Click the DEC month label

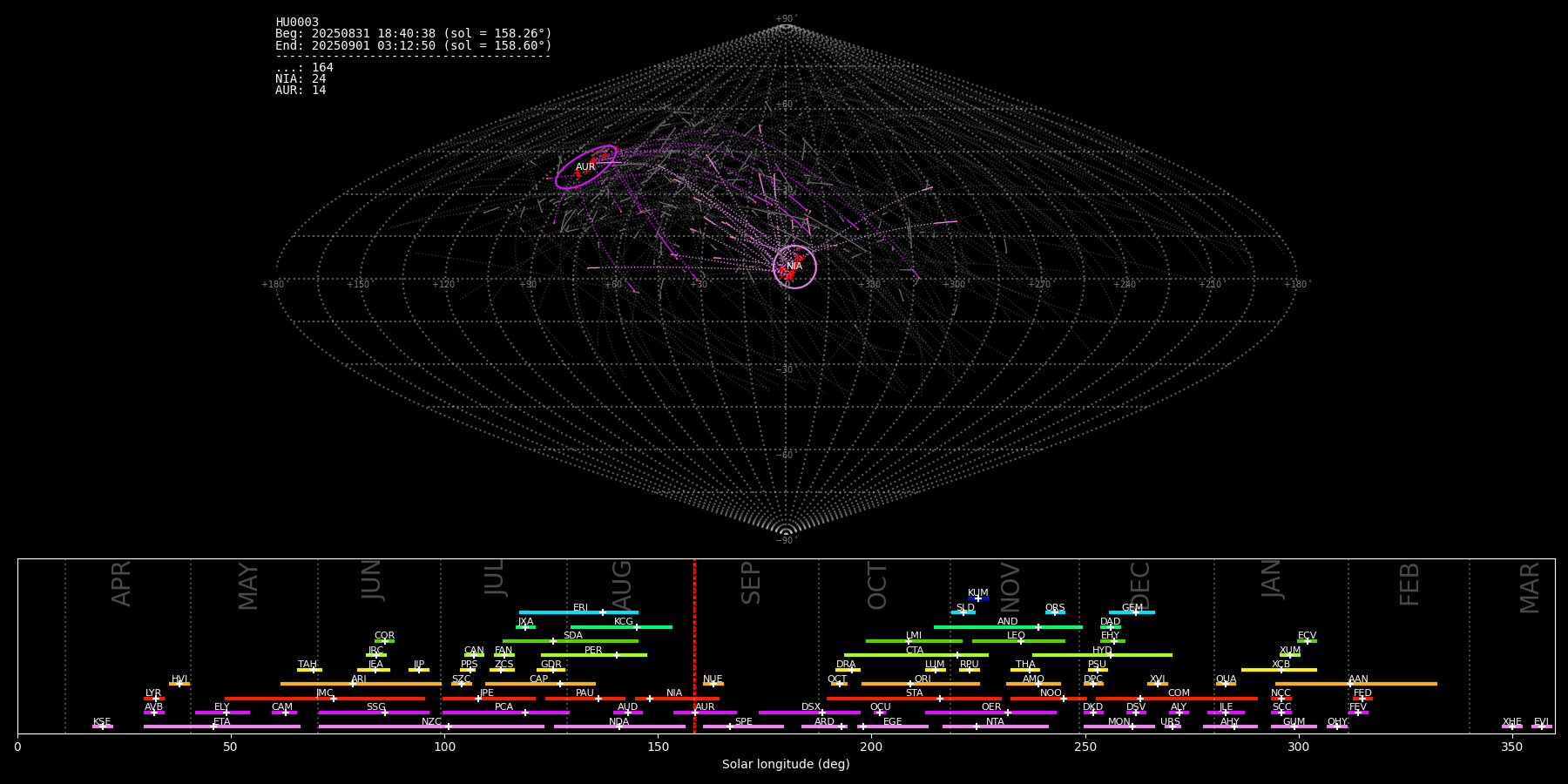1140,585
